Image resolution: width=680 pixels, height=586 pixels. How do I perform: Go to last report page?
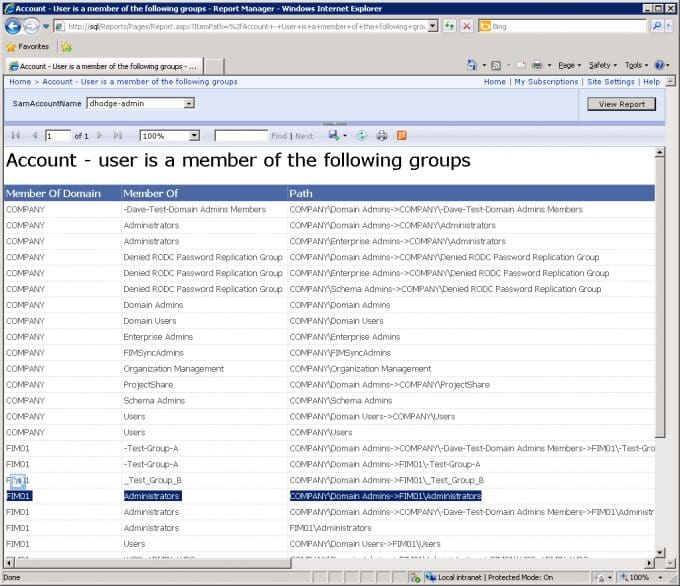click(118, 136)
